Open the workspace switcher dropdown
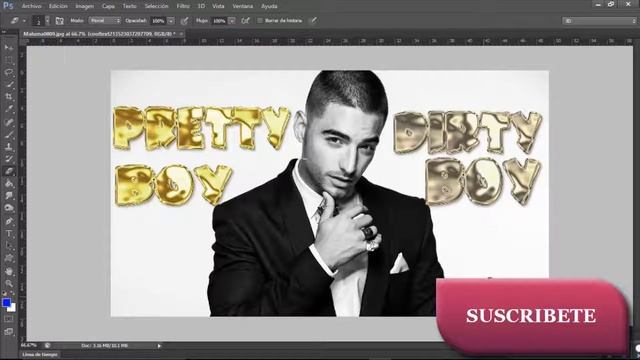Viewport: 640px width, 360px height. [x=599, y=20]
